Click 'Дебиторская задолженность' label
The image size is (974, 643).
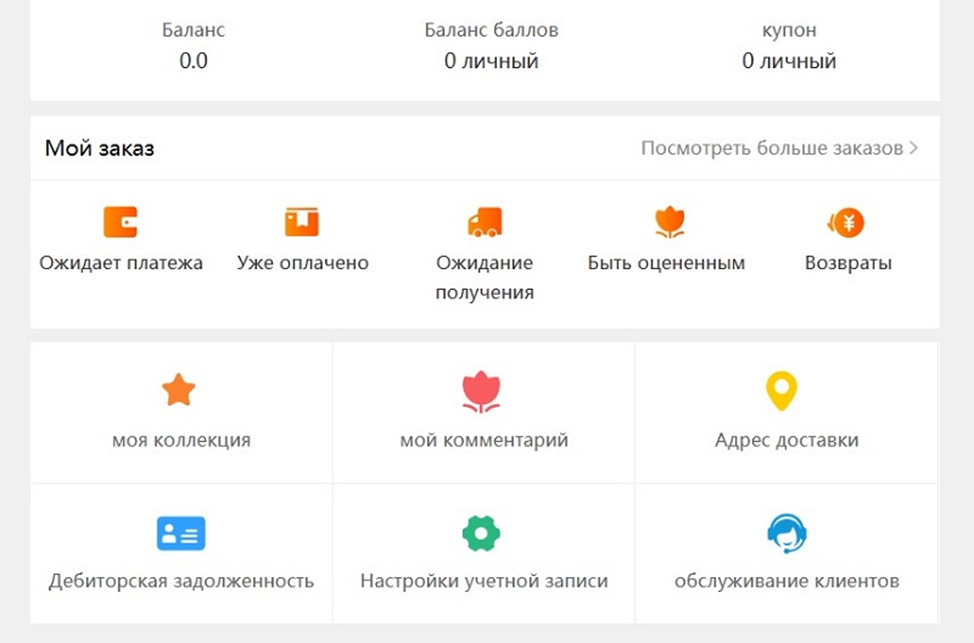[x=181, y=579]
